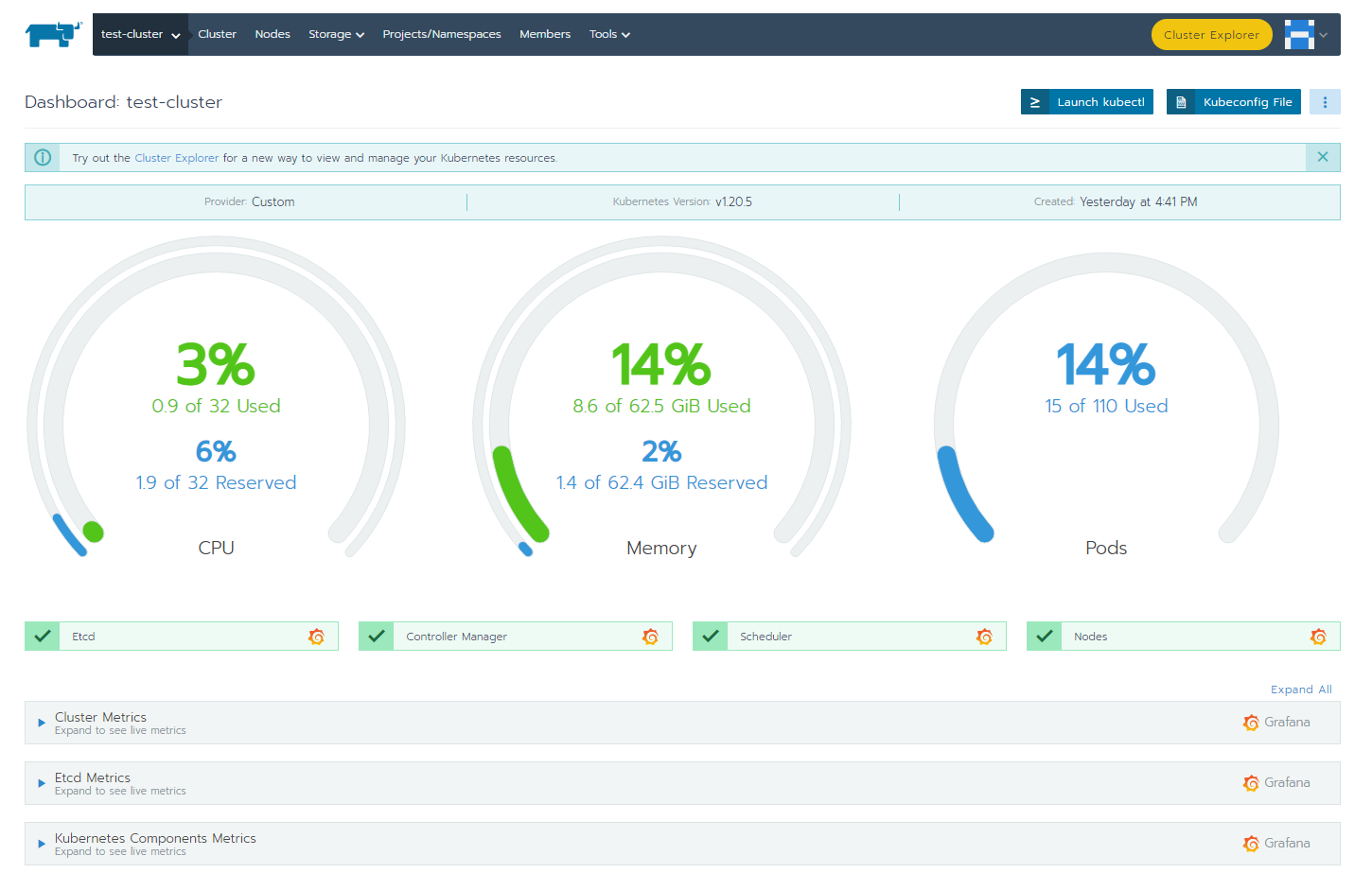Click the Controller Manager status label
1372x873 pixels.
point(456,637)
